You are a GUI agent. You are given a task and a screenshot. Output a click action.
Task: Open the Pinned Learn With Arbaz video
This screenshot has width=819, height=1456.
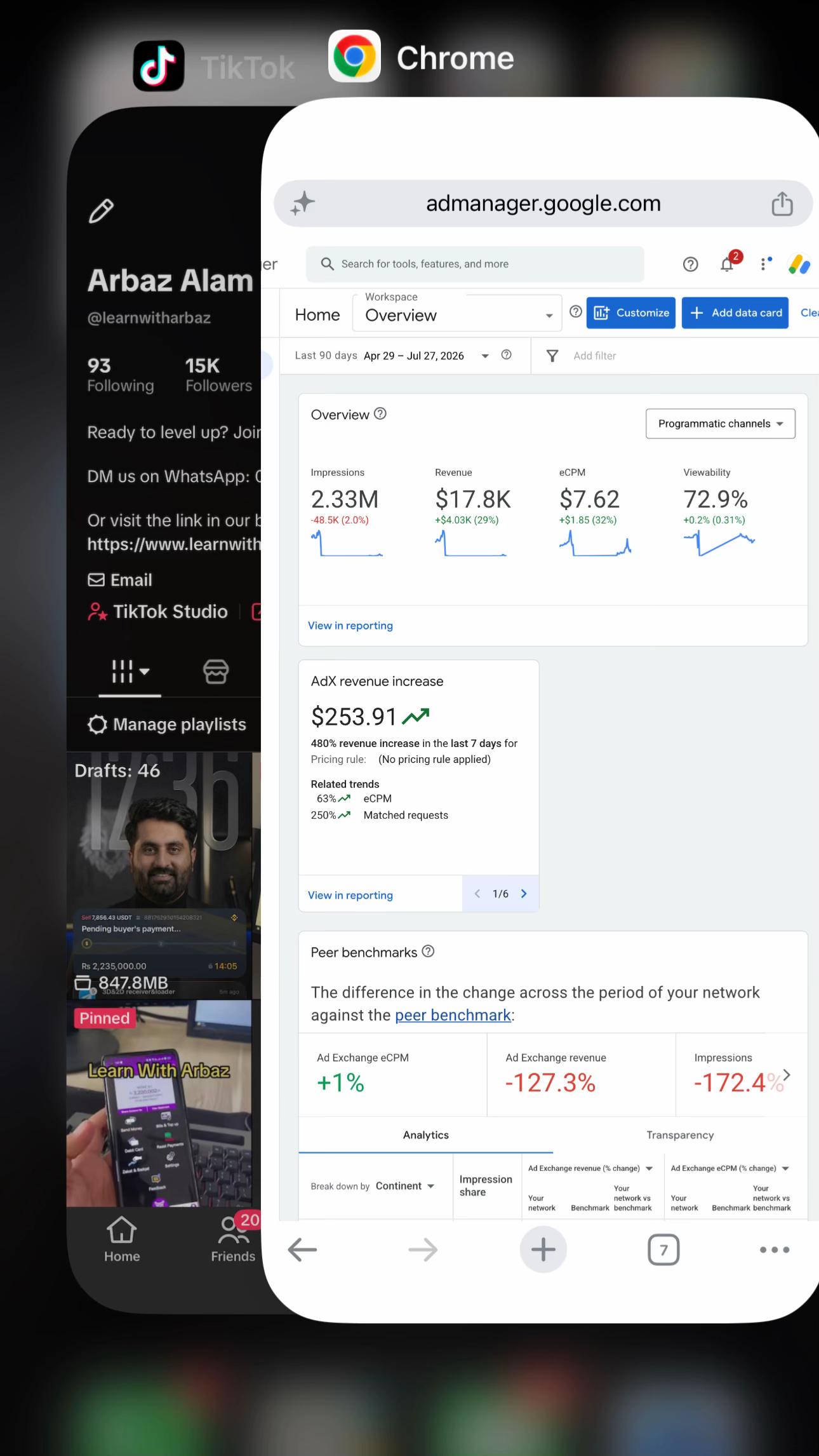[x=159, y=1103]
